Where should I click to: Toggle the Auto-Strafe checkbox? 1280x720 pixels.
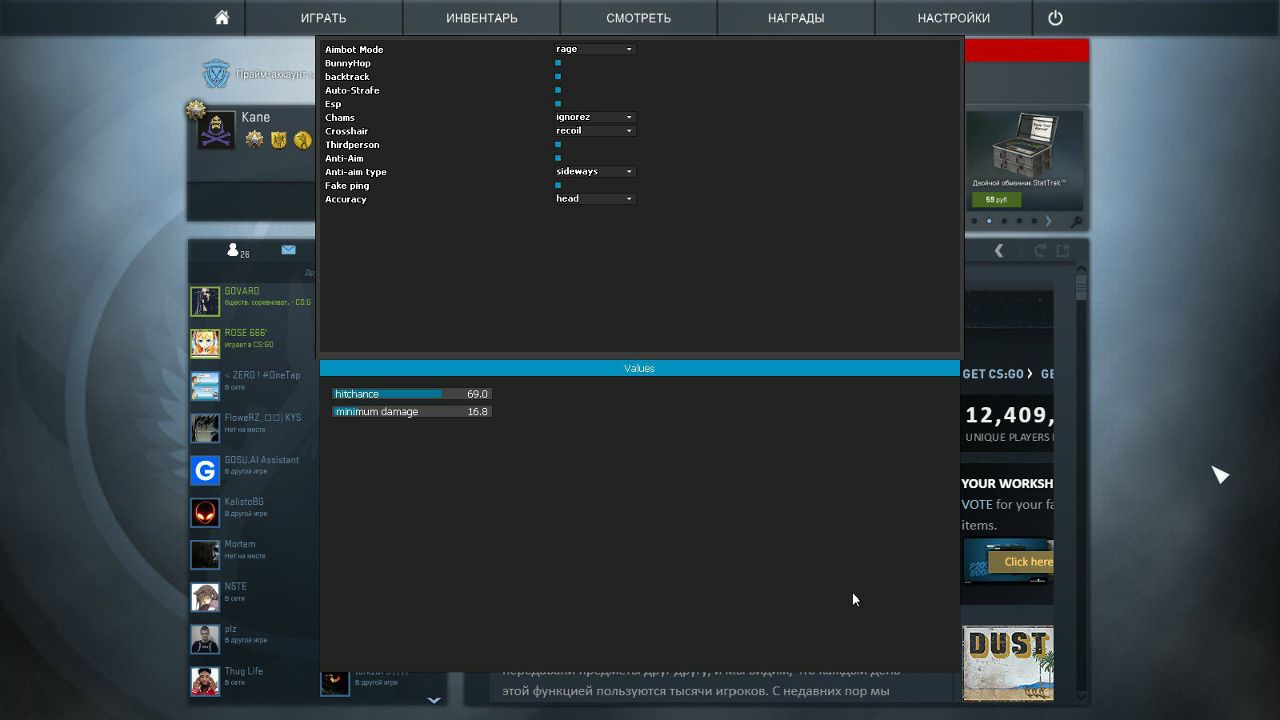tap(558, 90)
